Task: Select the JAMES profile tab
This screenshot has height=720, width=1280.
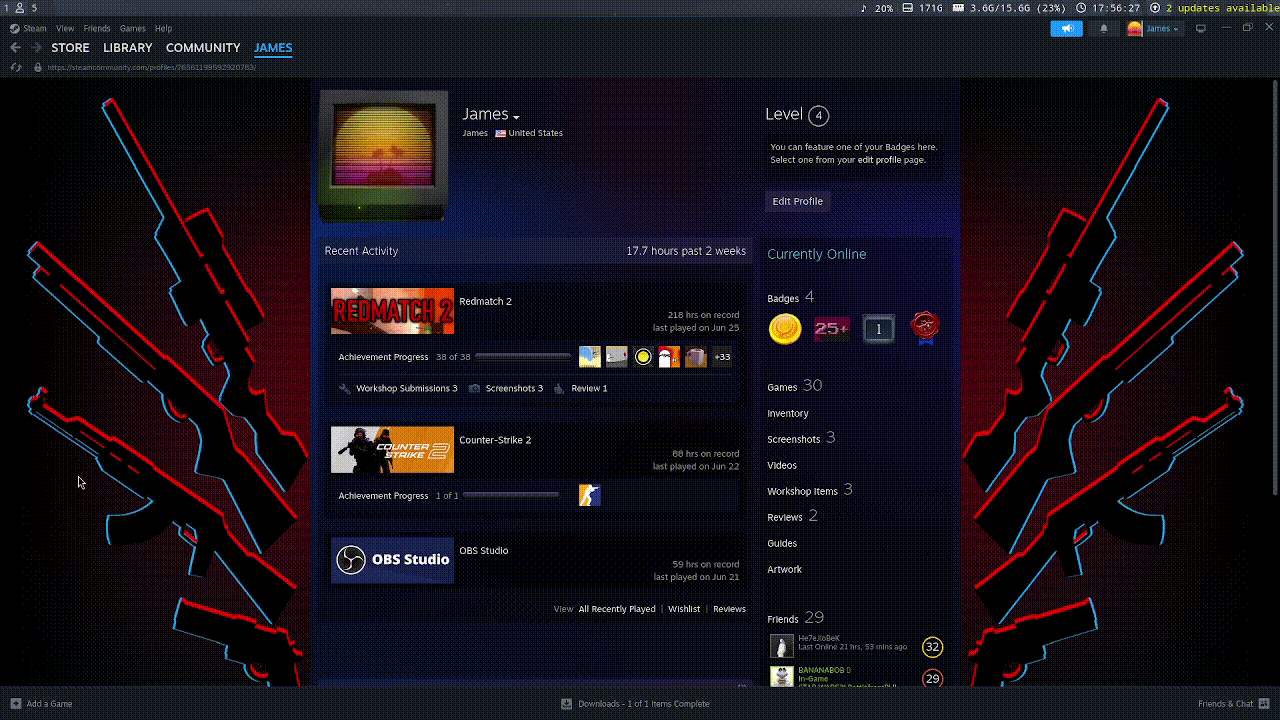Action: pyautogui.click(x=273, y=48)
